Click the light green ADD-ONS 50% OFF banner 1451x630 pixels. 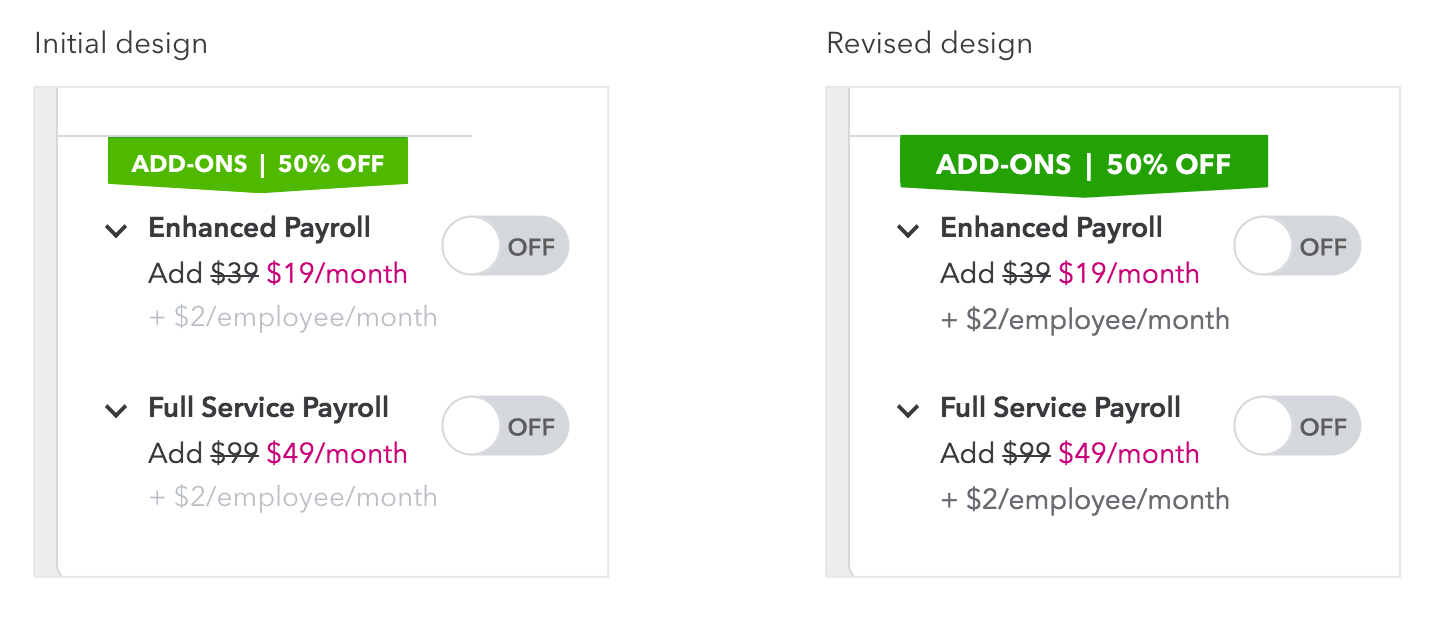coord(258,164)
